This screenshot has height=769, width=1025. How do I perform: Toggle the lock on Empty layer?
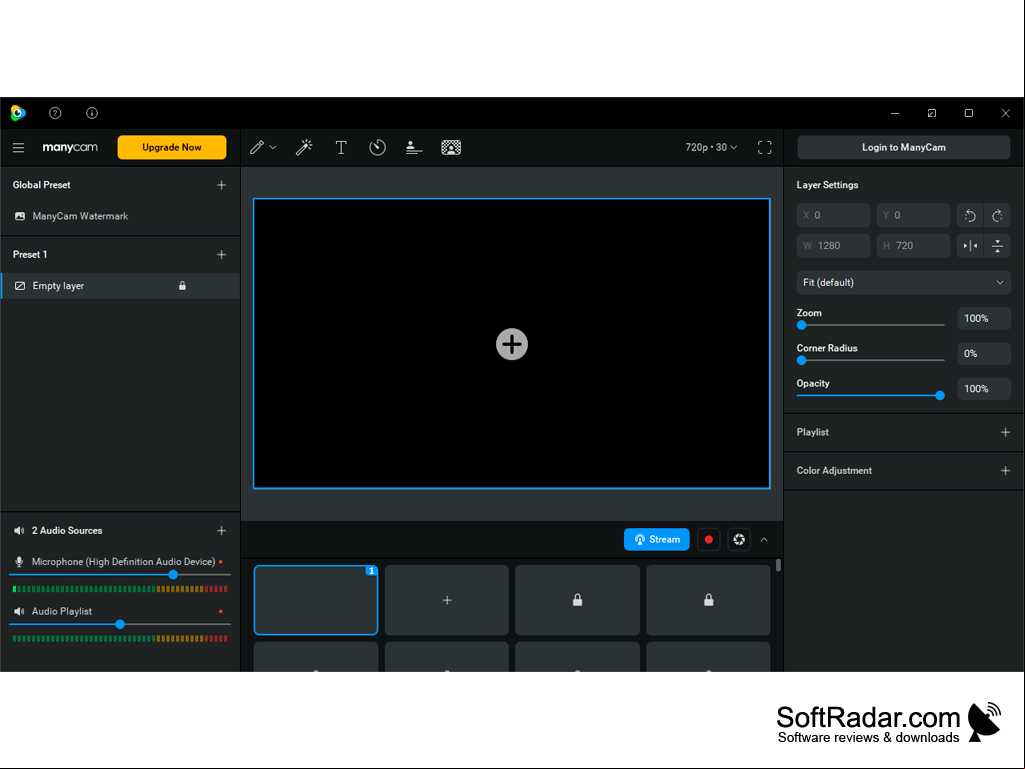182,286
